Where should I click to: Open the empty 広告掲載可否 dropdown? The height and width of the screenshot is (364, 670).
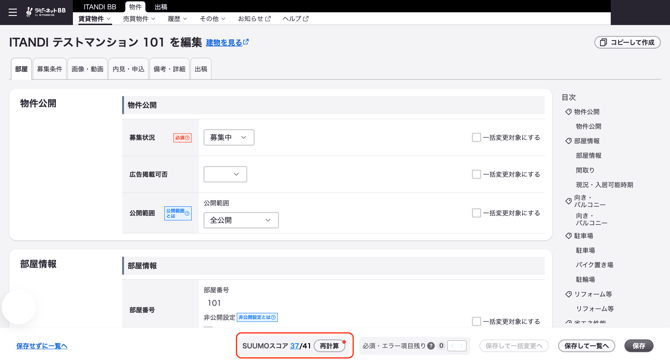tap(225, 174)
